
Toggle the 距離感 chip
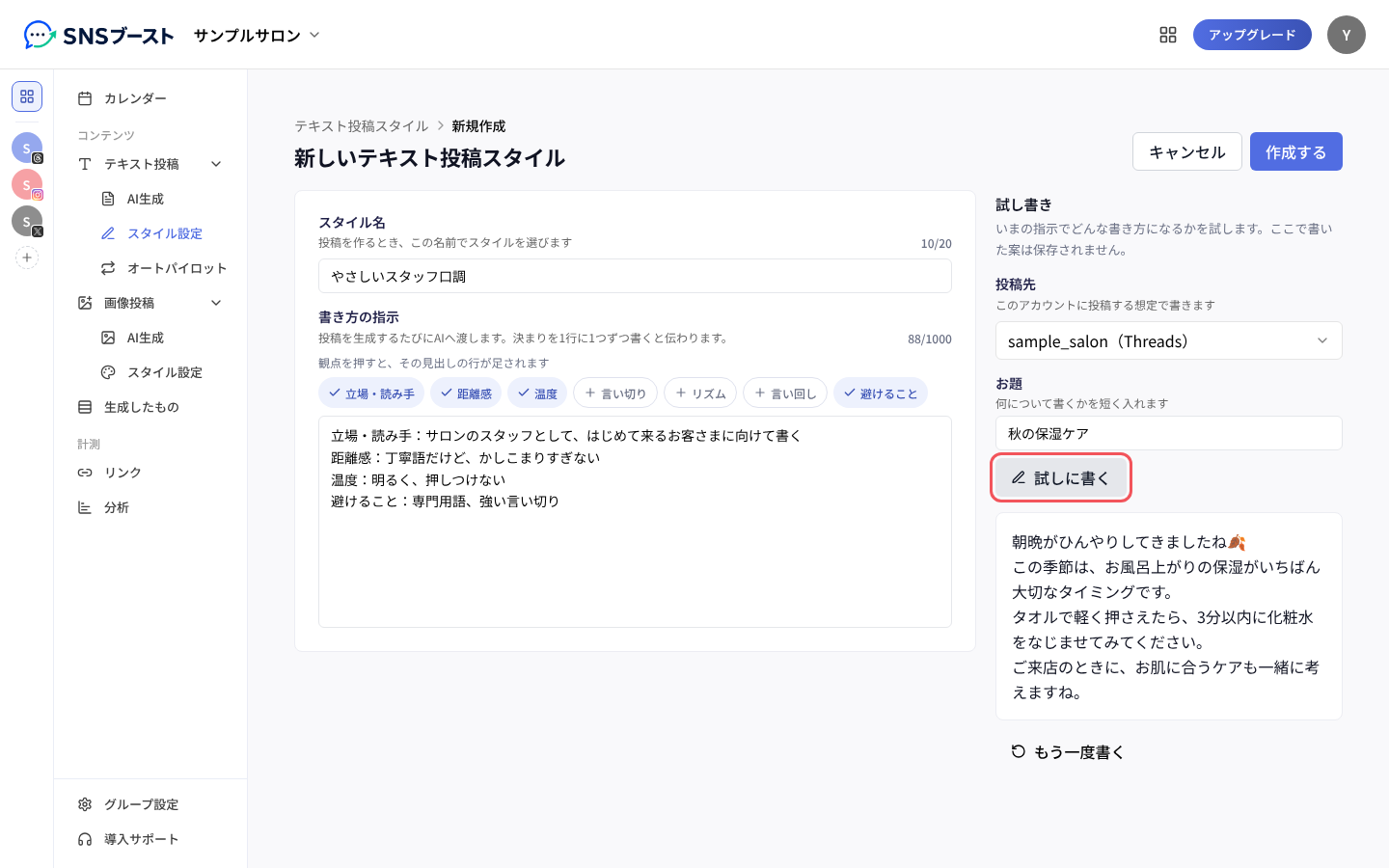pos(466,393)
